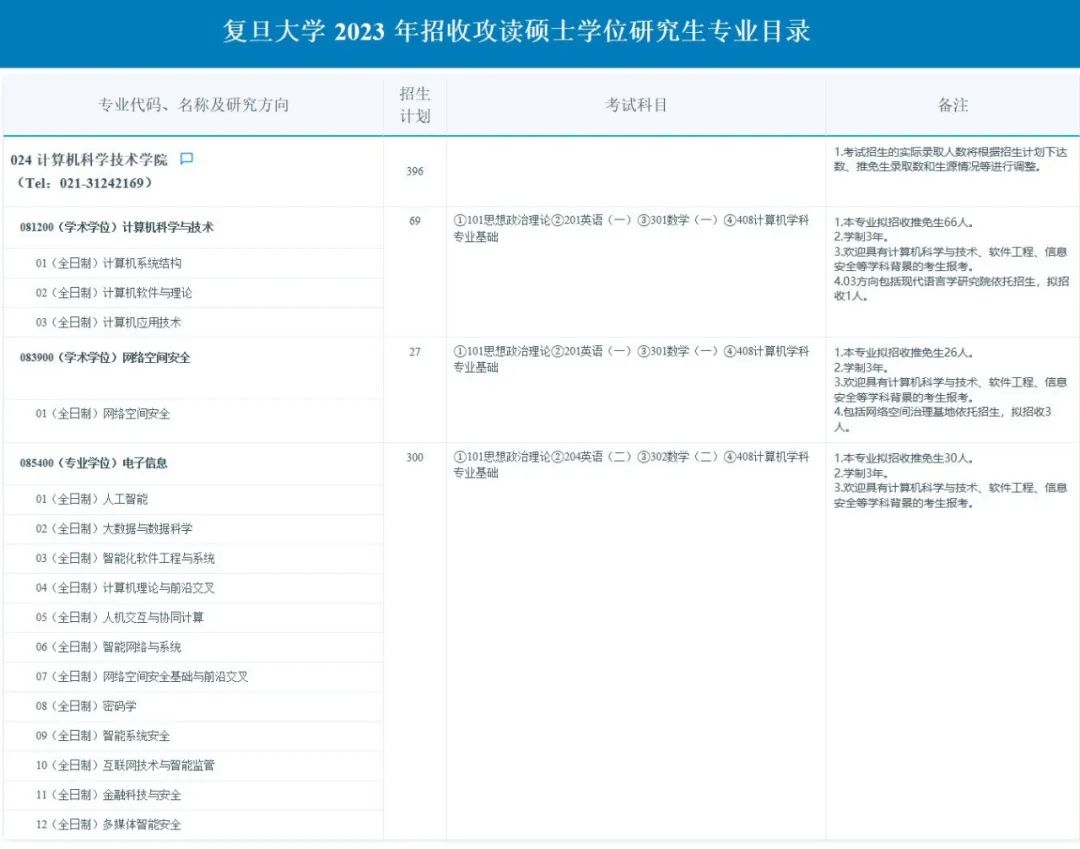Click the 备注 column header
Viewport: 1080px width, 849px height.
[953, 105]
